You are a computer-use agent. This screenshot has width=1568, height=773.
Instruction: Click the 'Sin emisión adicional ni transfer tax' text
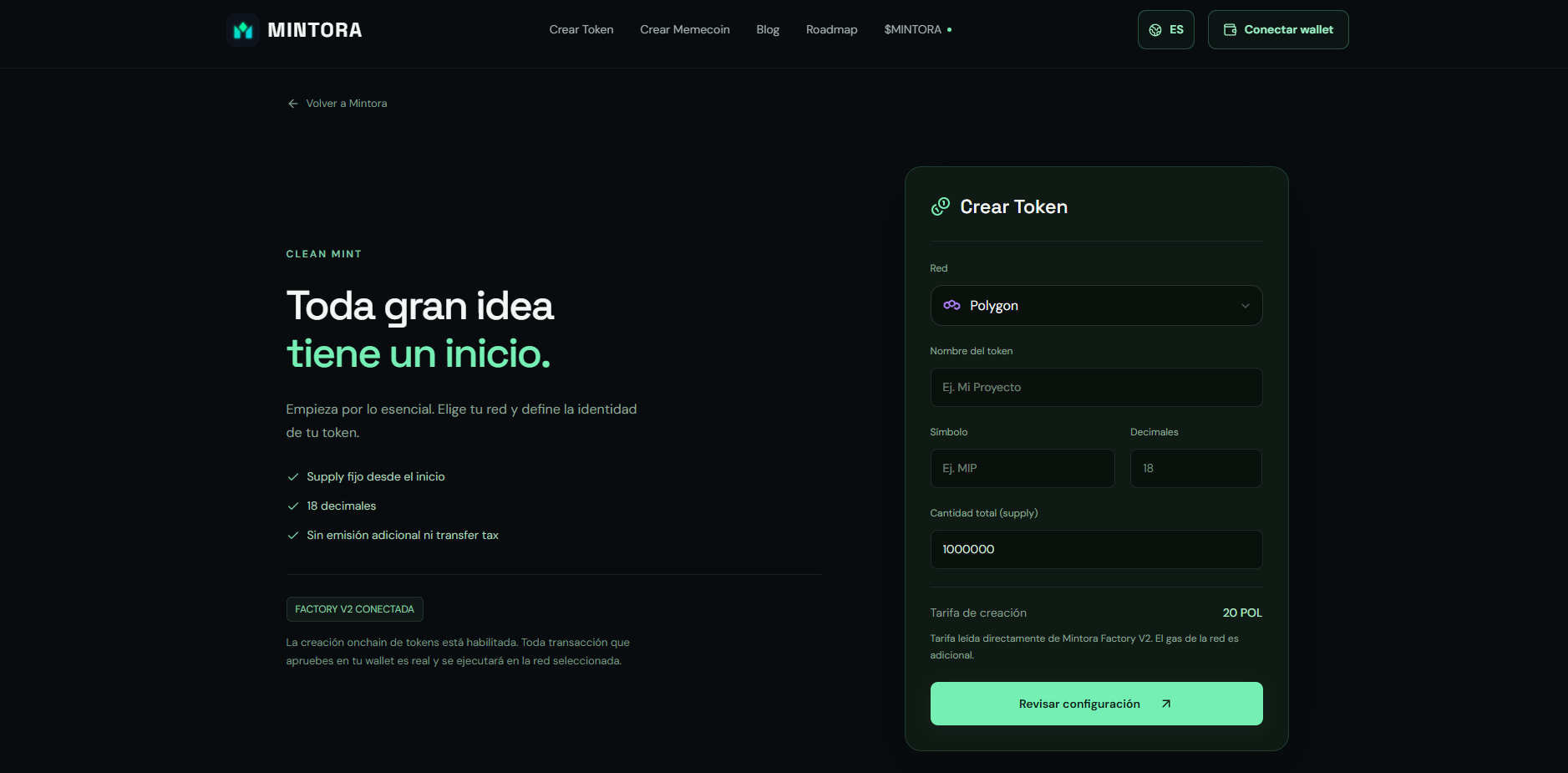tap(403, 535)
